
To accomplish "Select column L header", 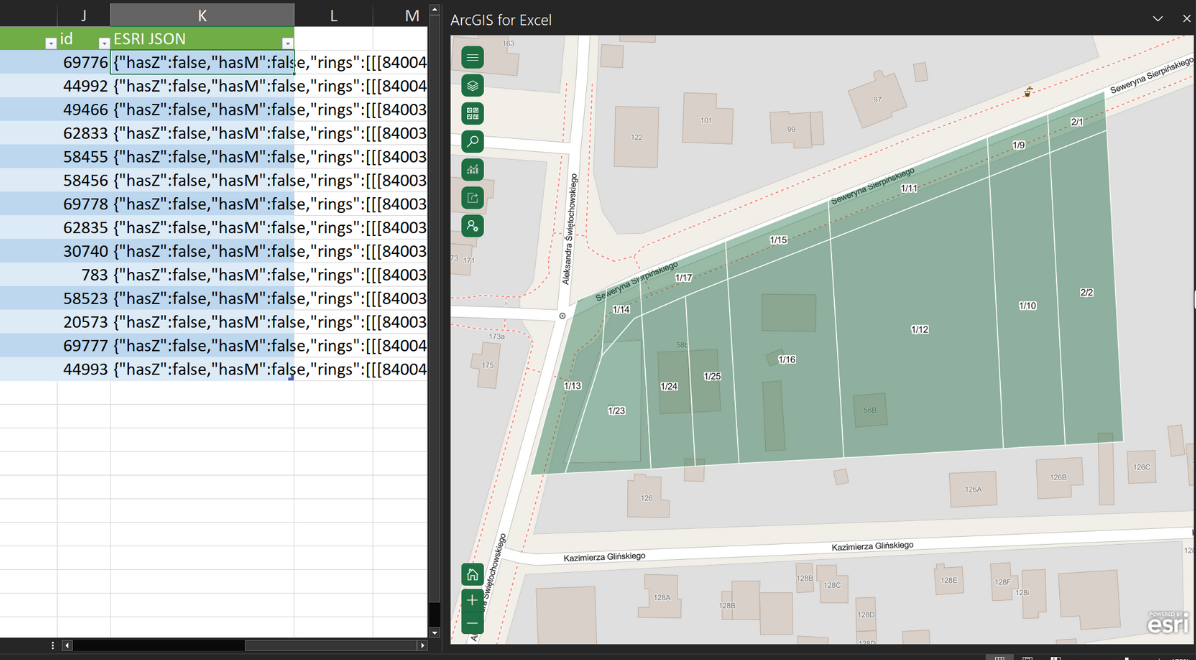I will 333,15.
